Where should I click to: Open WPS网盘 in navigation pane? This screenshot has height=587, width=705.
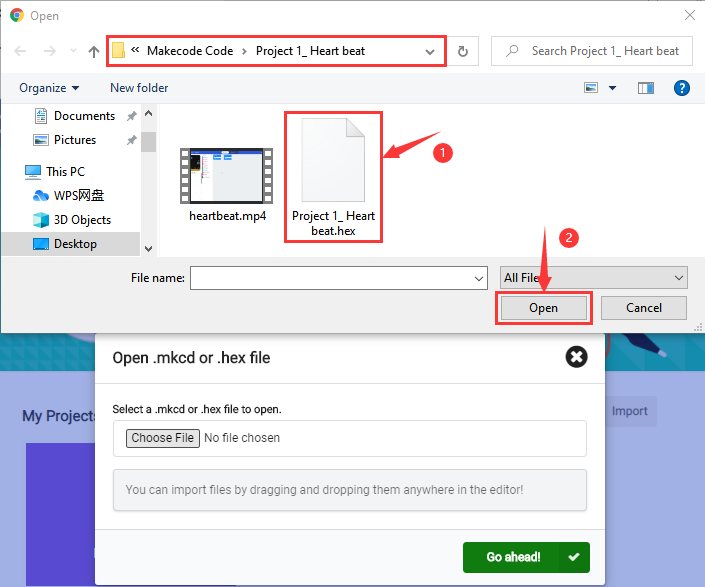79,195
